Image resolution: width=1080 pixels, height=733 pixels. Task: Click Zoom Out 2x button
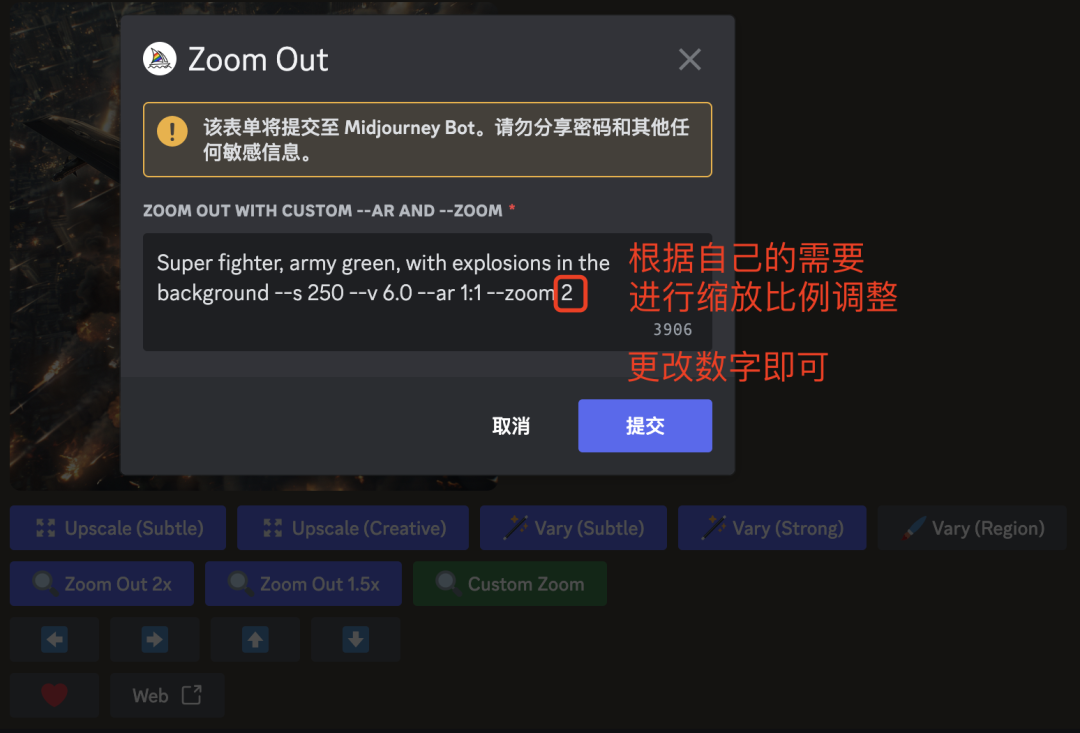click(x=102, y=584)
